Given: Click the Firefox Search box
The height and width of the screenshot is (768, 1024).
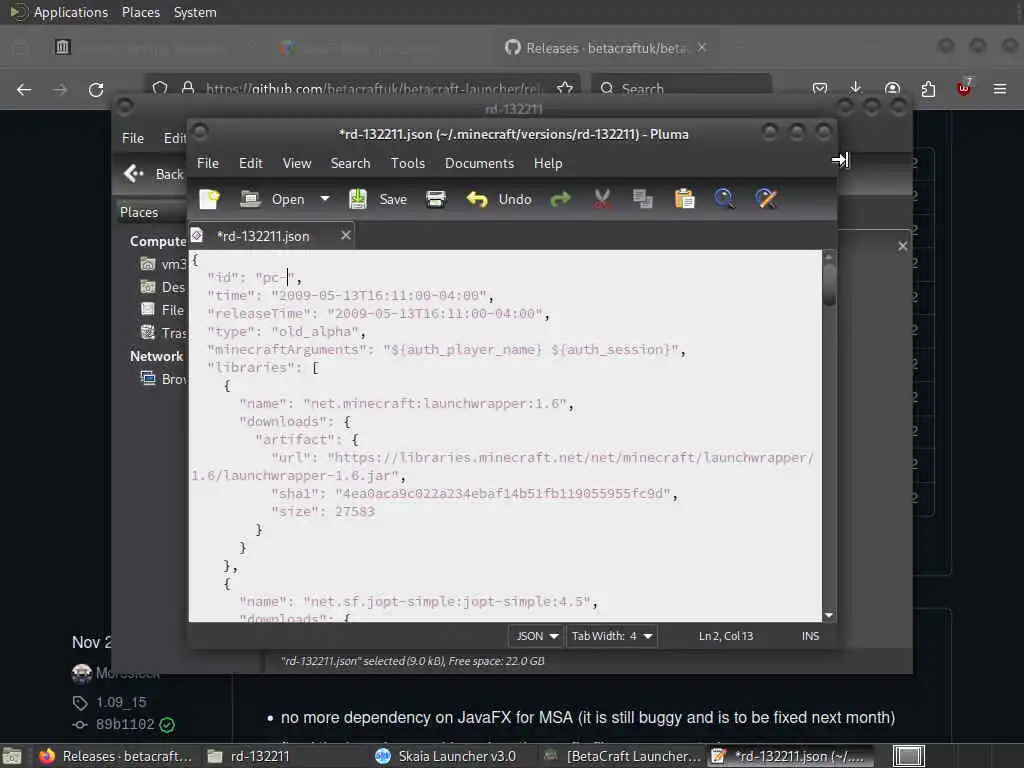Looking at the screenshot, I should (x=681, y=88).
